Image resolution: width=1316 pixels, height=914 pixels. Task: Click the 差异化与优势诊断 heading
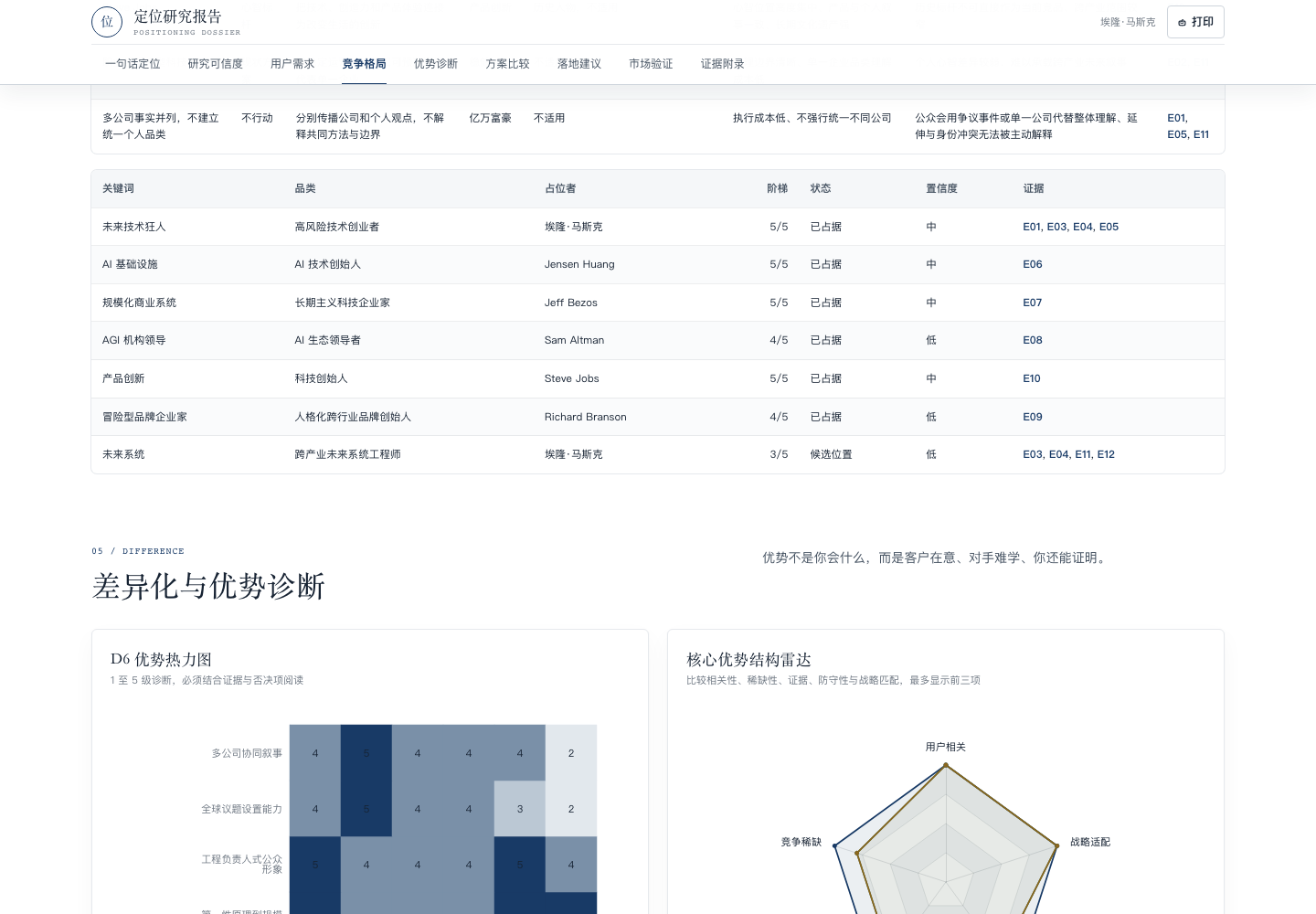(x=208, y=586)
